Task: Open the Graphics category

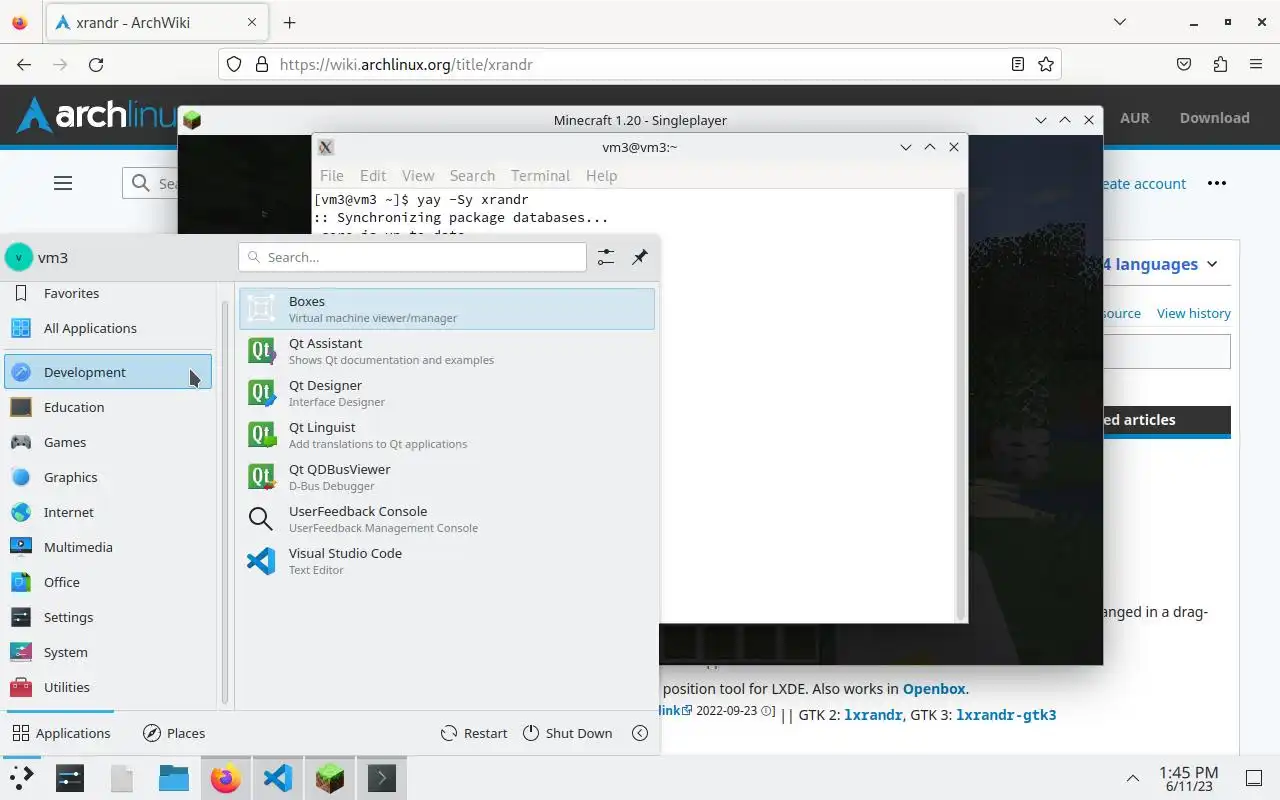Action: coord(108,477)
